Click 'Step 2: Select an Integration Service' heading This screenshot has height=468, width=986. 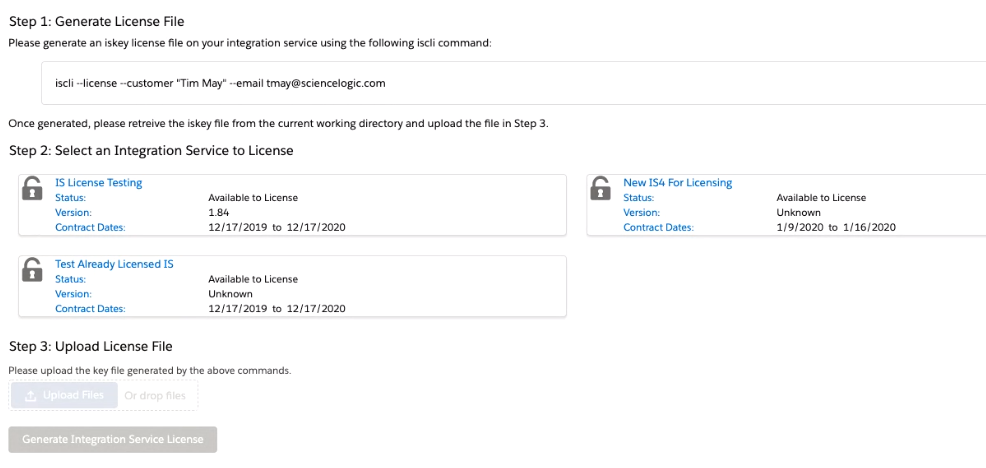(x=150, y=150)
